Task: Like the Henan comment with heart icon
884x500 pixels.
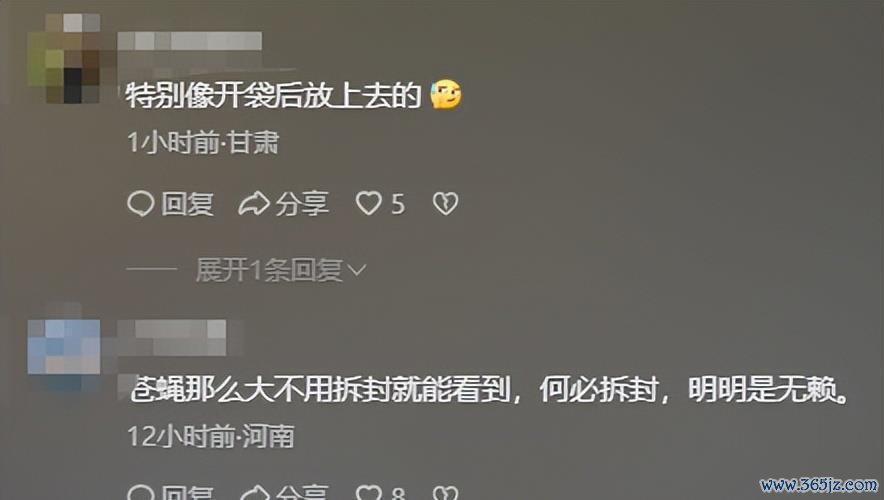Action: (369, 493)
